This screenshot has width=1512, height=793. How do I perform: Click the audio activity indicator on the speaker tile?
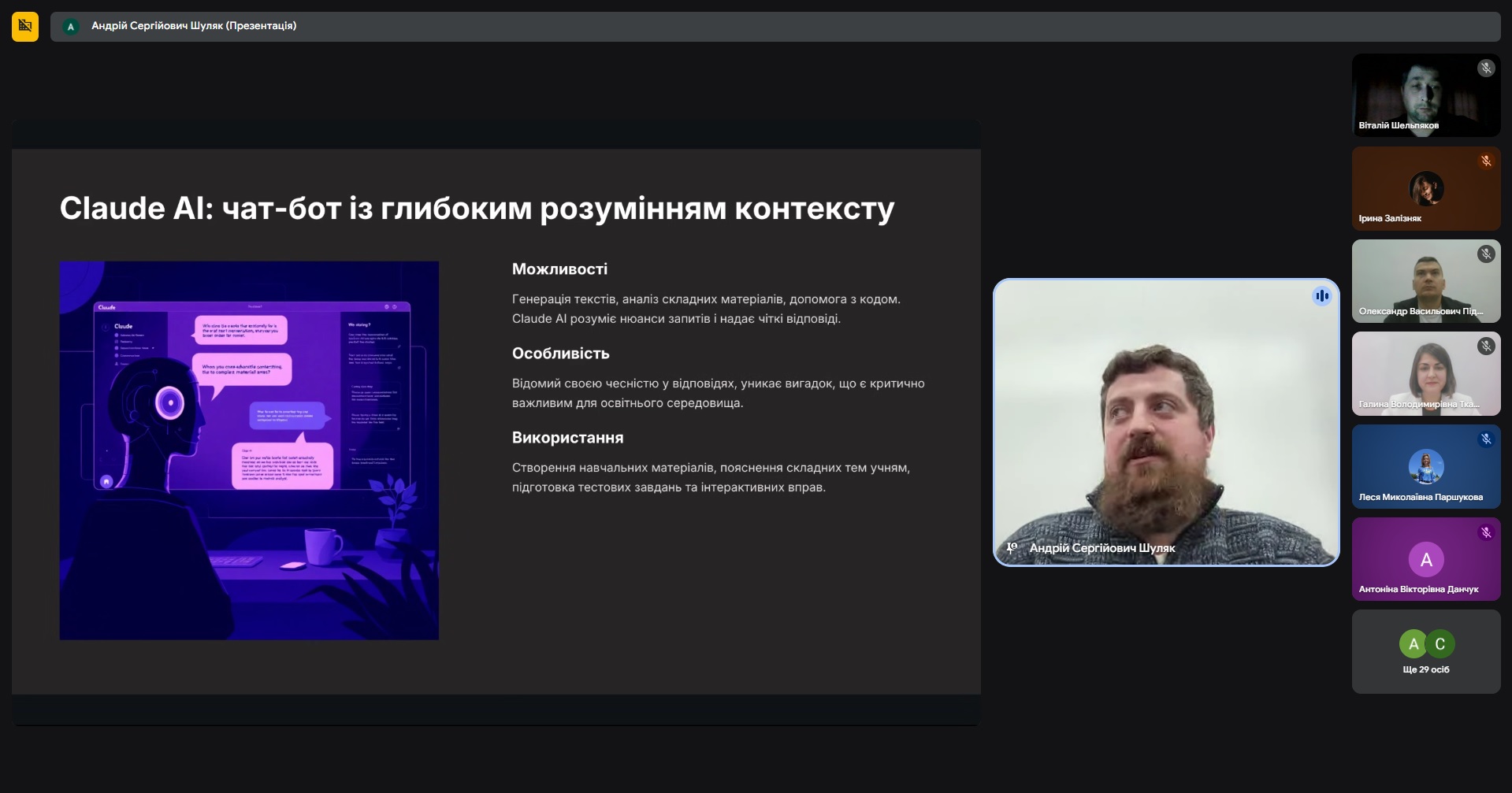pos(1321,296)
